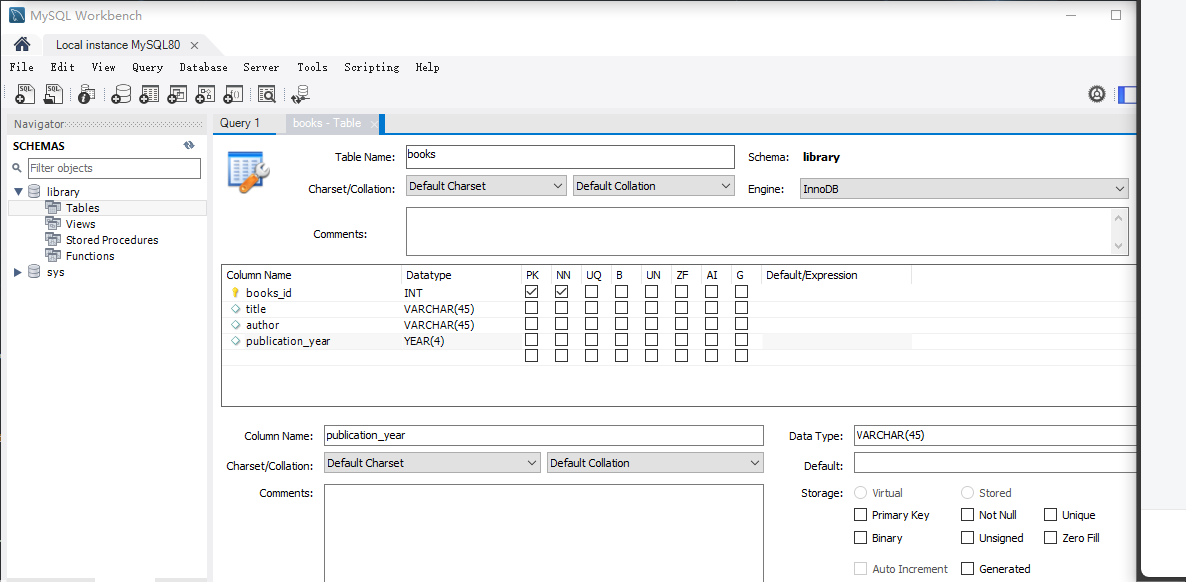The image size is (1186, 582).
Task: Close the Local instance MySQL80 tab
Action: click(194, 45)
